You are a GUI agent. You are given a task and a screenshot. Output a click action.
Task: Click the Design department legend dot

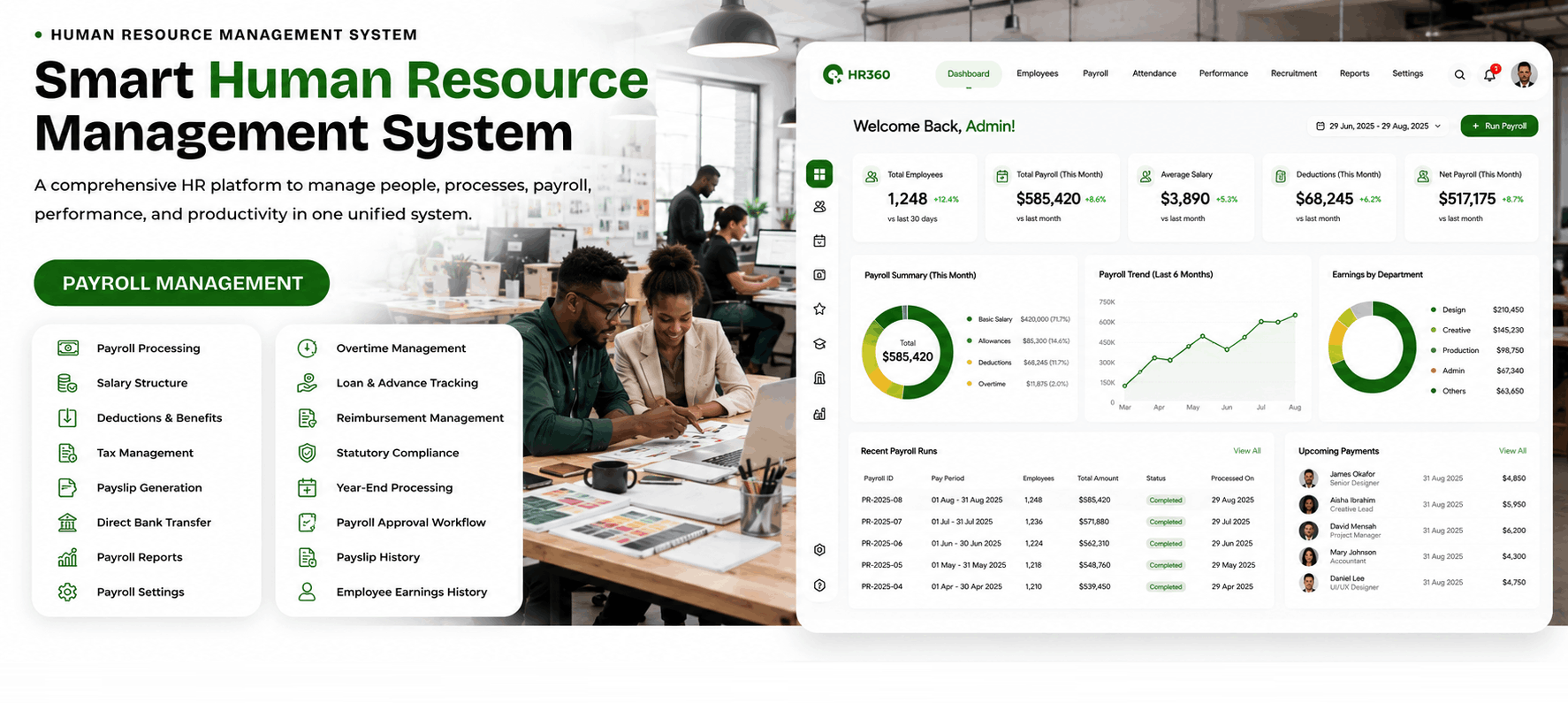(1433, 309)
